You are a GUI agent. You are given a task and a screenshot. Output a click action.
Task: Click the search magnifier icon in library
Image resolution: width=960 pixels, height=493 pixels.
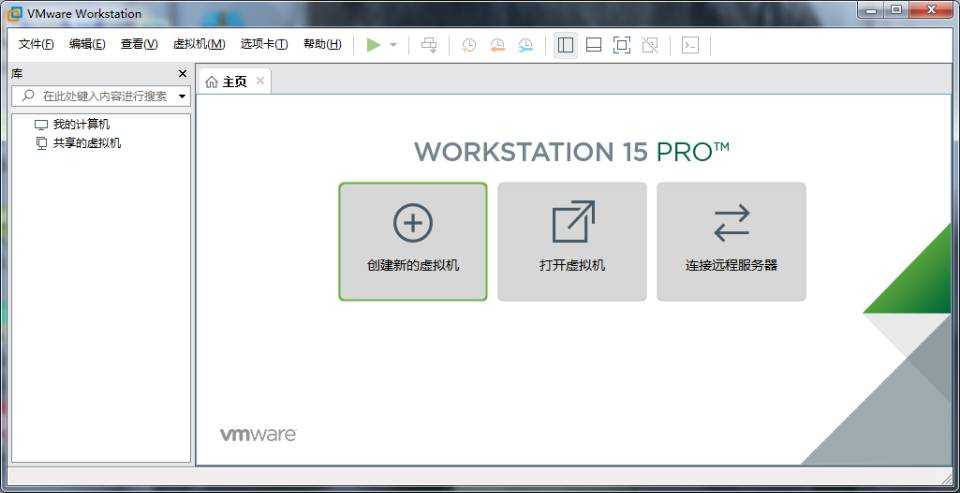coord(28,96)
